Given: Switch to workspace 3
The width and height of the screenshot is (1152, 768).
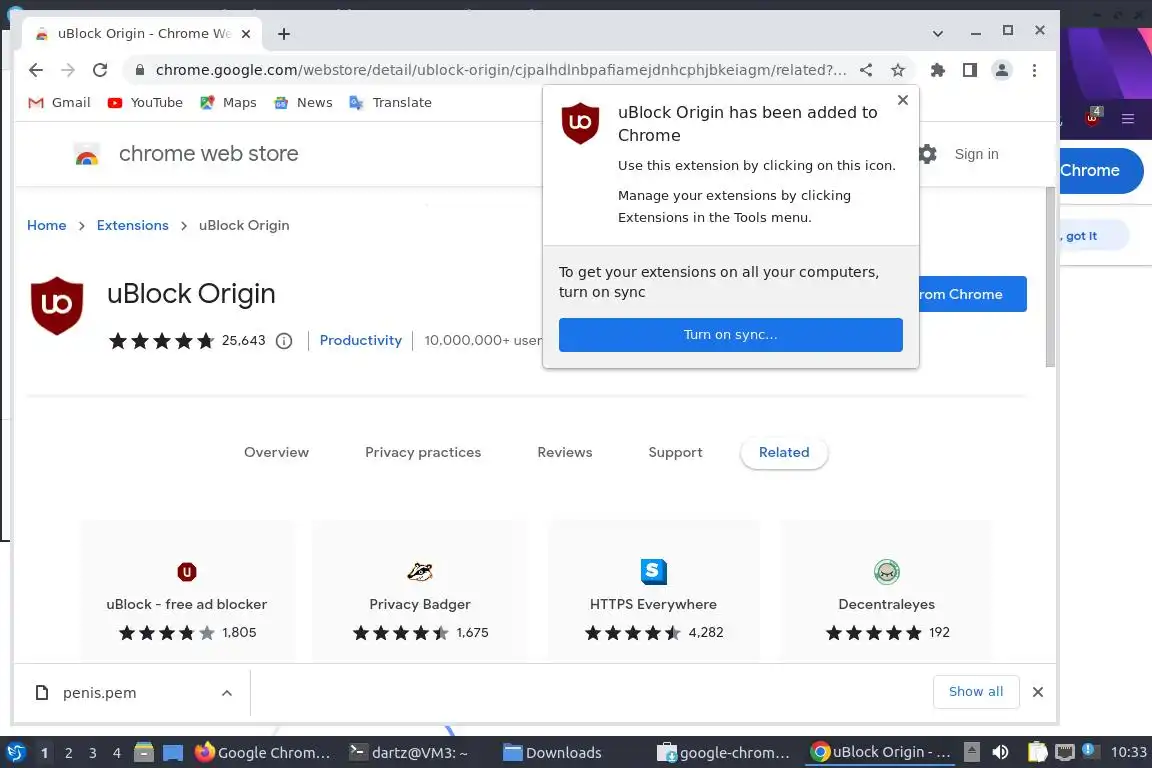Looking at the screenshot, I should coord(93,753).
